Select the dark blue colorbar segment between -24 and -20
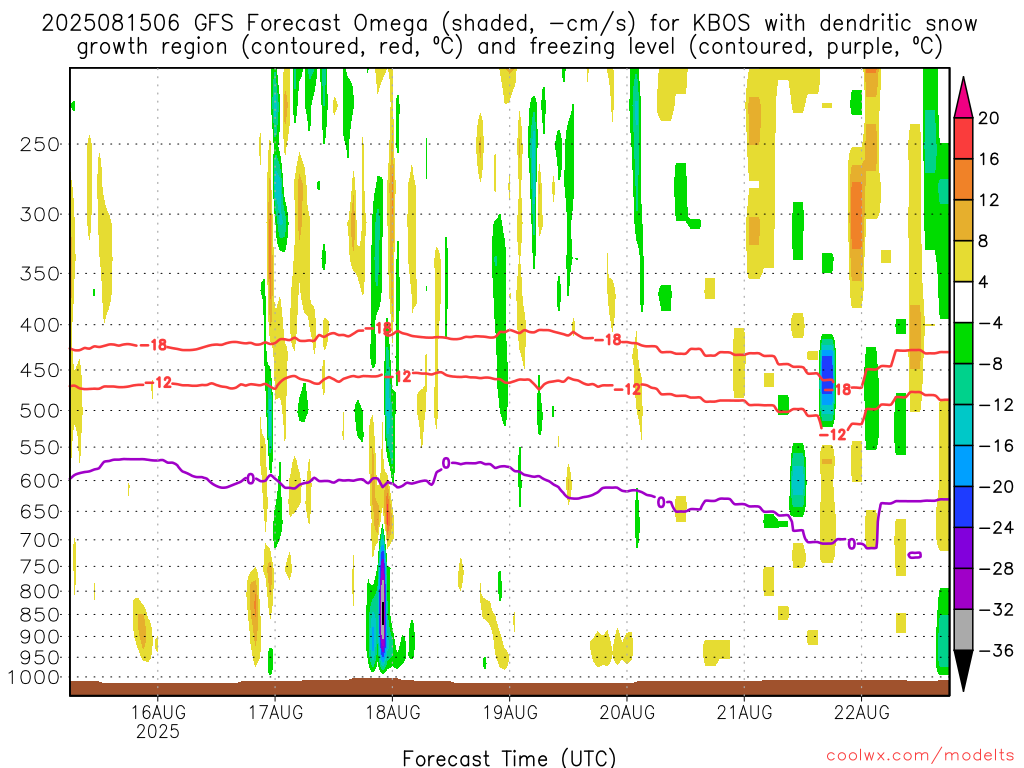 963,507
